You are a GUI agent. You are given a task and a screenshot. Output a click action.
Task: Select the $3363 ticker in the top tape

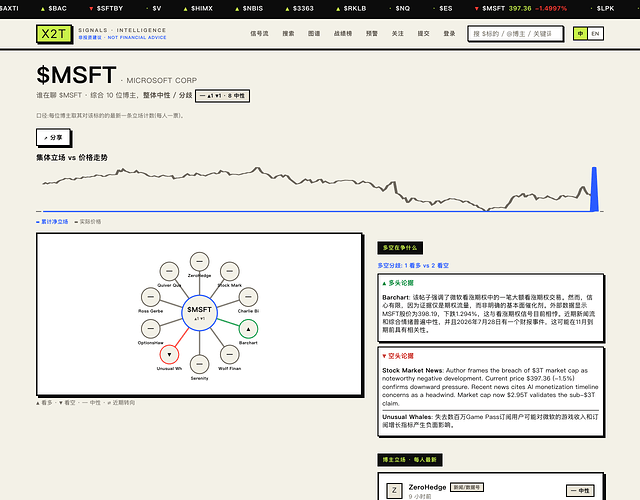[299, 8]
